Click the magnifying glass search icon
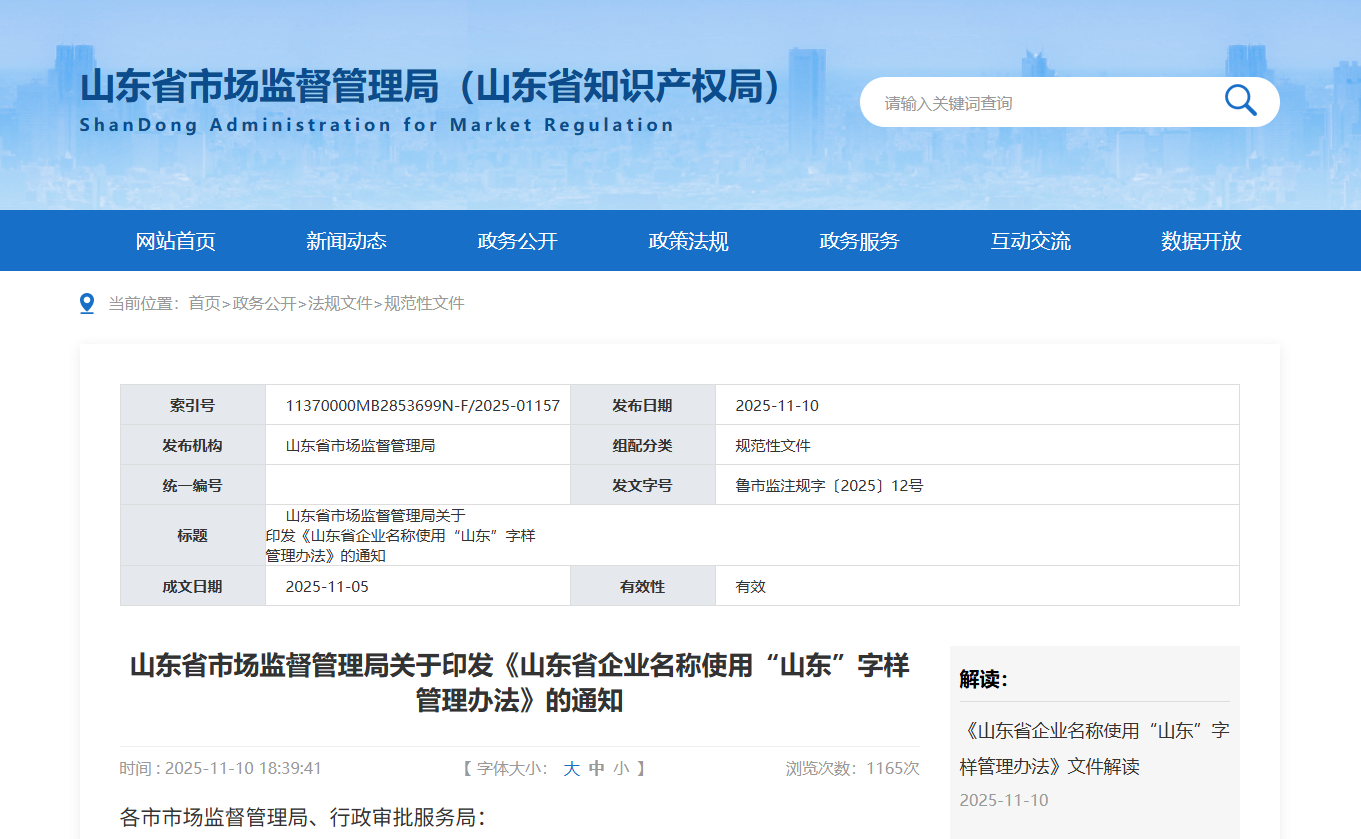This screenshot has width=1361, height=839. tap(1240, 101)
